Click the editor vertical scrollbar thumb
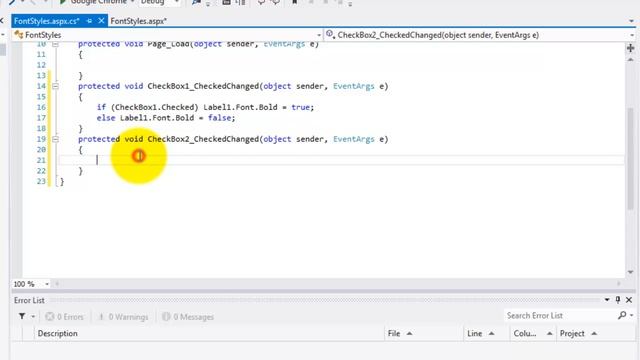Viewport: 640px width, 360px height. [x=630, y=159]
